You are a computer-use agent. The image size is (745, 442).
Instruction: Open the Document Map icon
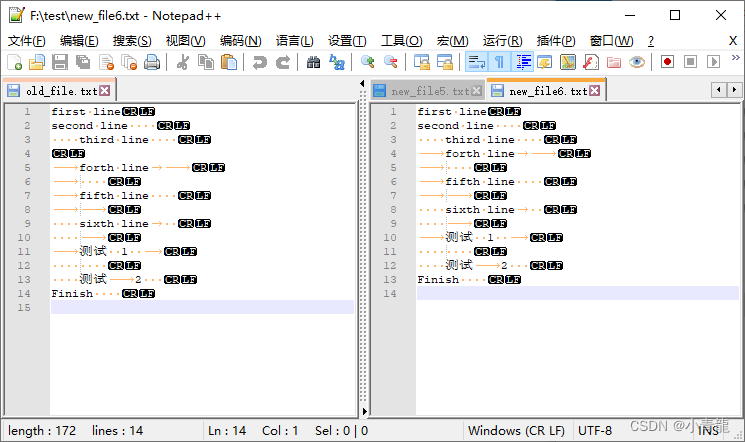568,62
